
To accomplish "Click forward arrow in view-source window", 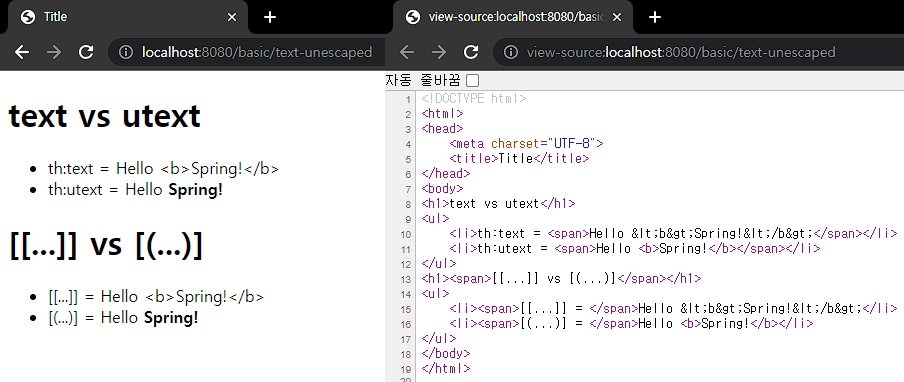I will click(439, 52).
